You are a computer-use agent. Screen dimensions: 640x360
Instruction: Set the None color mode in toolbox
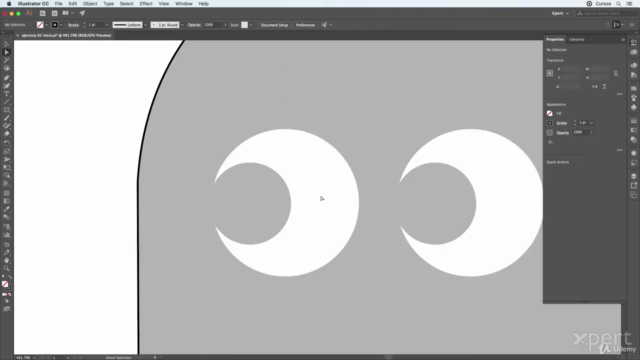coord(10,294)
